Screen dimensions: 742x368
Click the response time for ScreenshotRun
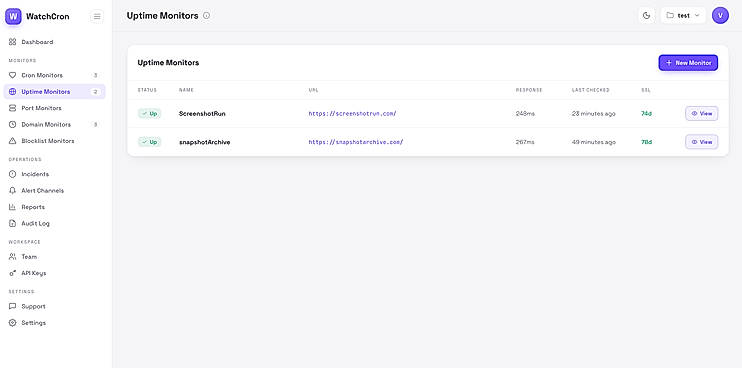click(525, 114)
